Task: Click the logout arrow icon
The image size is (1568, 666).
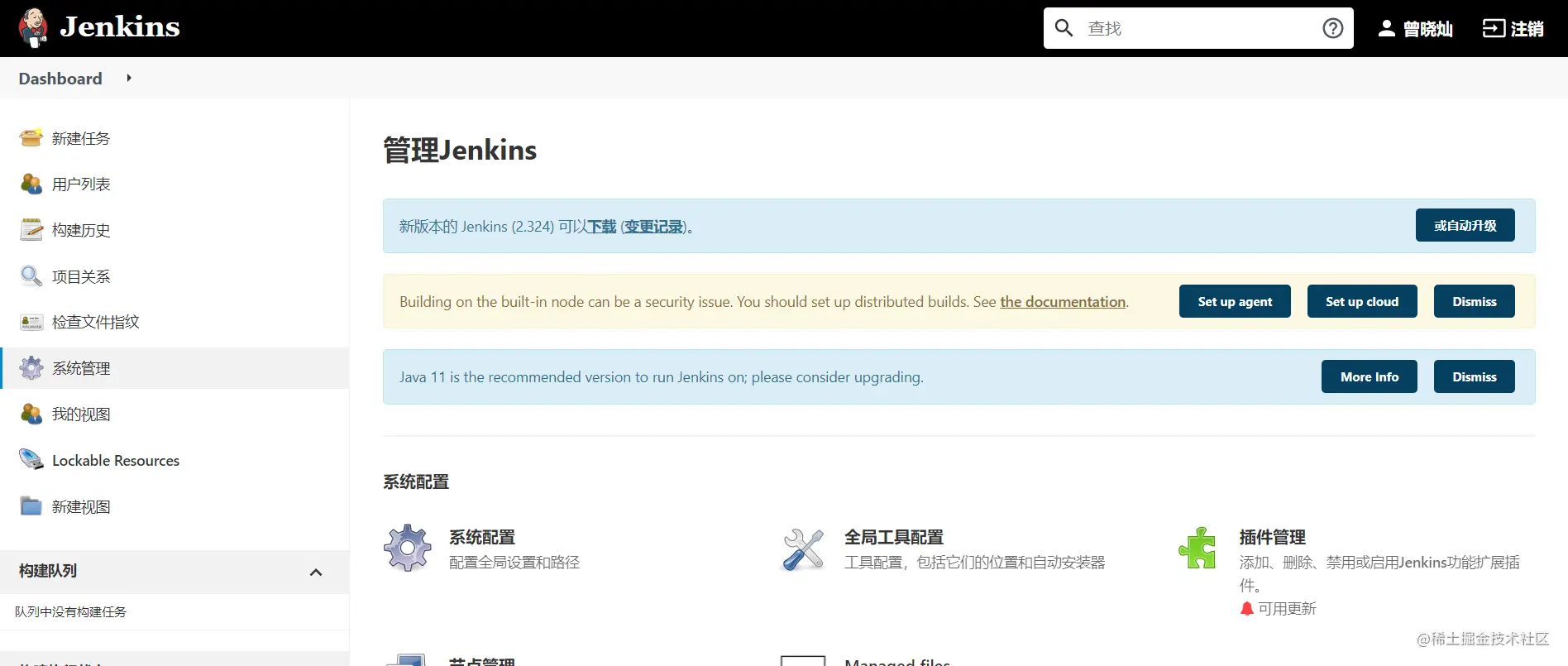Action: [x=1494, y=28]
